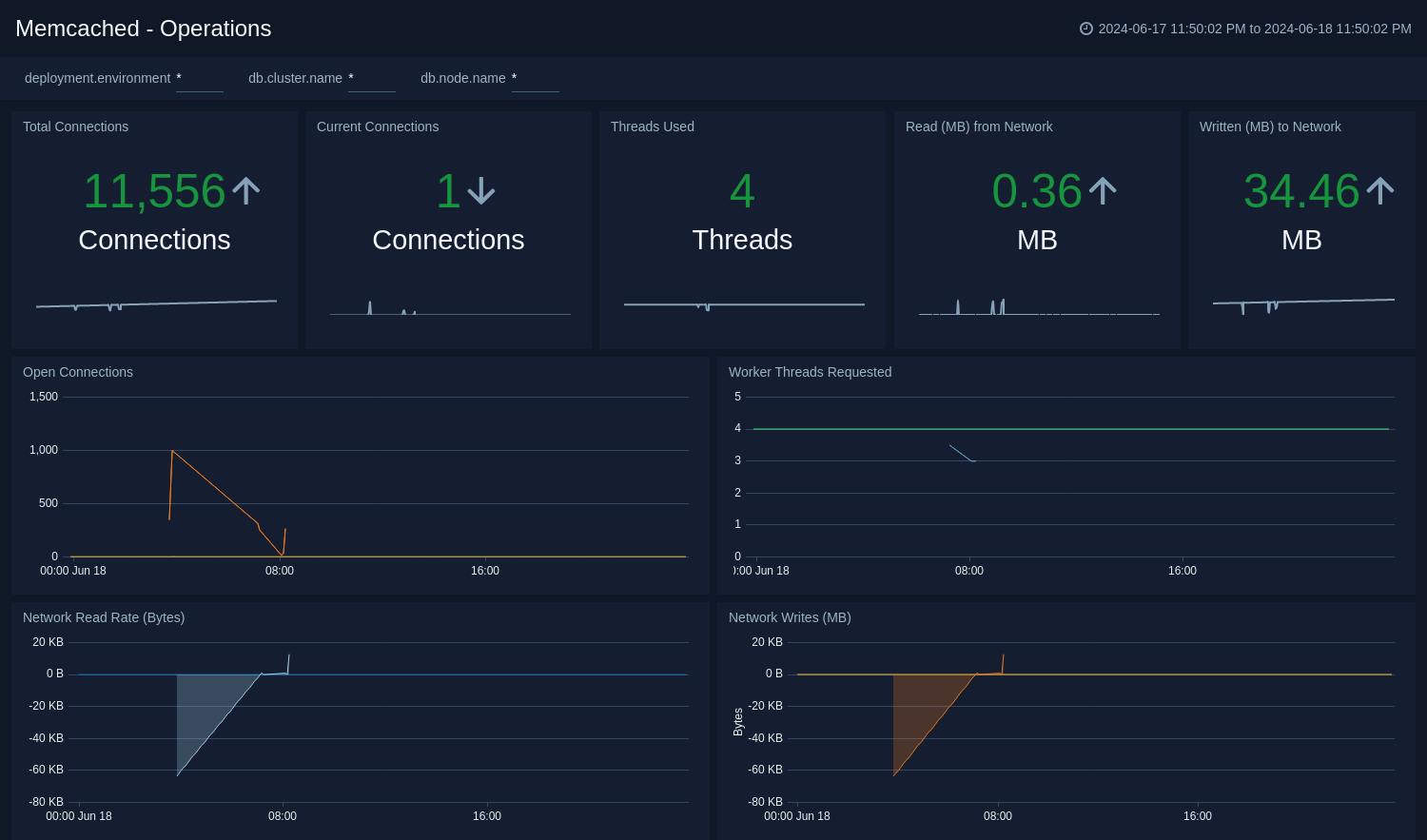
Task: Click the Total Connections sparkline
Action: pos(156,304)
